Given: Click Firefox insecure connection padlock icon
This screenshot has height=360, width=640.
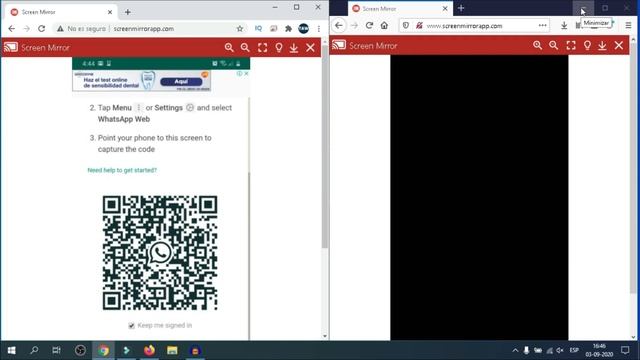Looking at the screenshot, I should coord(419,25).
